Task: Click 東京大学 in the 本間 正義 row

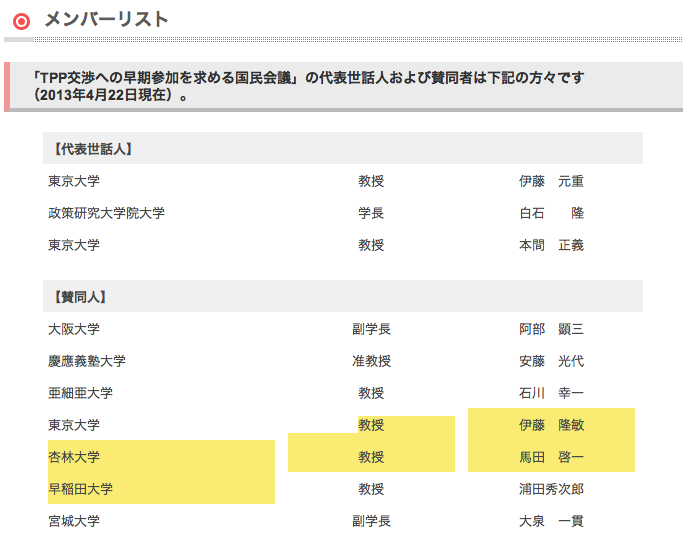Action: coord(74,245)
